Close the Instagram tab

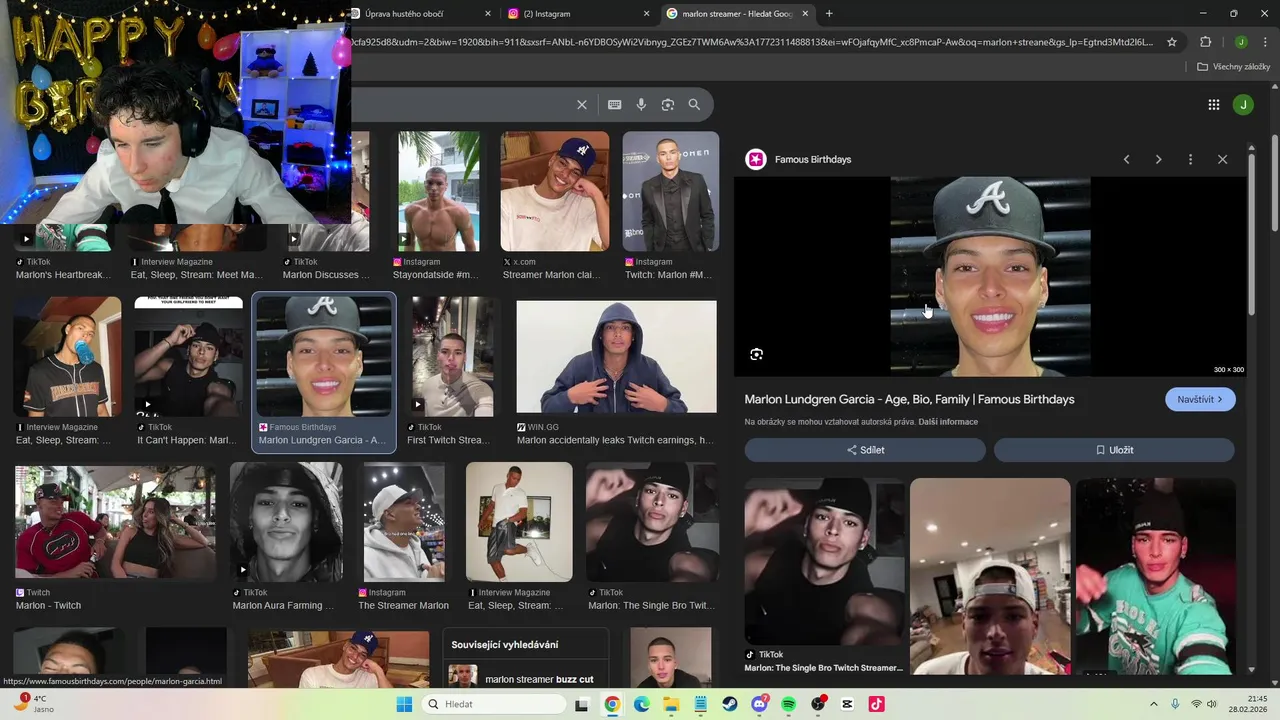pyautogui.click(x=646, y=14)
